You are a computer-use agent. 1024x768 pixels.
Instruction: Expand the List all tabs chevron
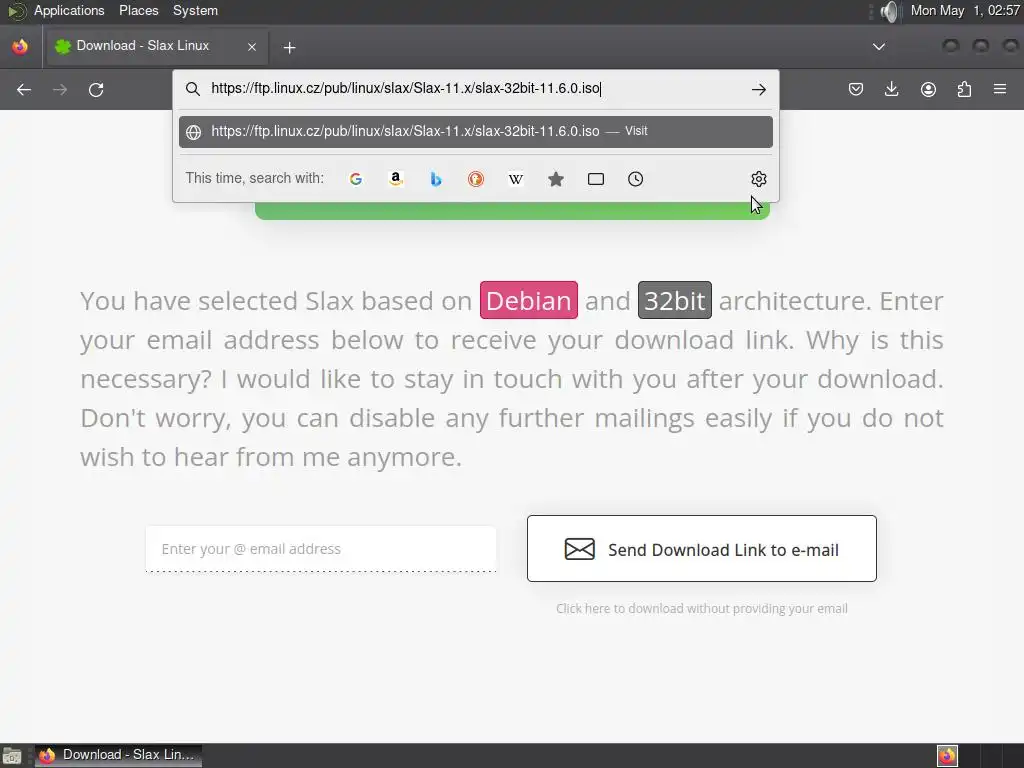click(879, 47)
